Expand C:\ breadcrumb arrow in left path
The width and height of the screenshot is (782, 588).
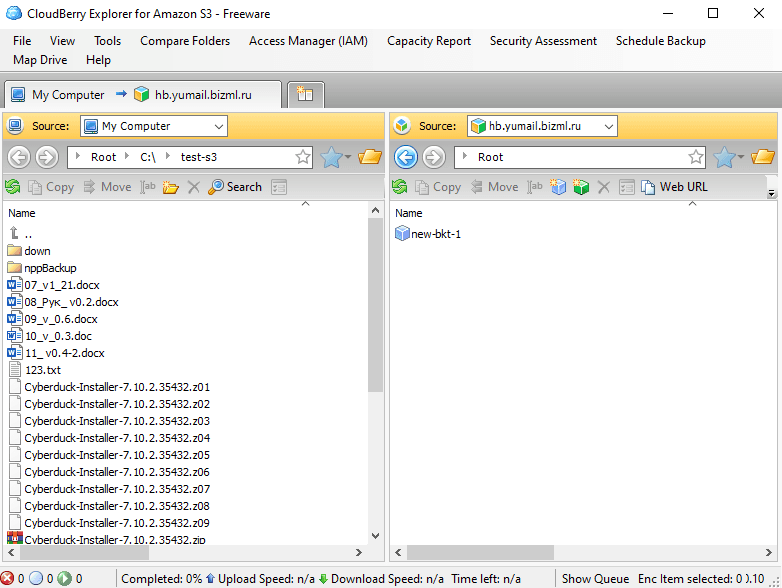[127, 156]
